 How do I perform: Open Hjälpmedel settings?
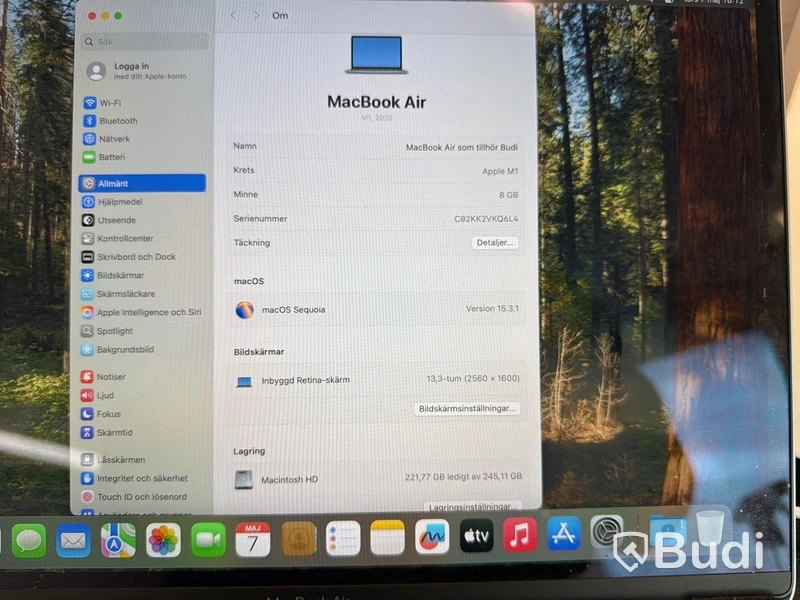tap(112, 202)
